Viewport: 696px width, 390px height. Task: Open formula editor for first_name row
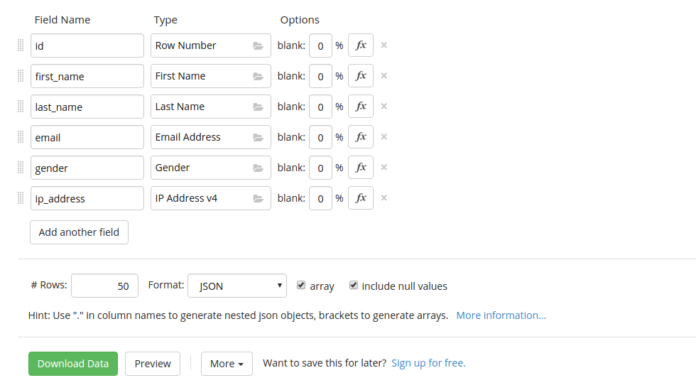360,76
